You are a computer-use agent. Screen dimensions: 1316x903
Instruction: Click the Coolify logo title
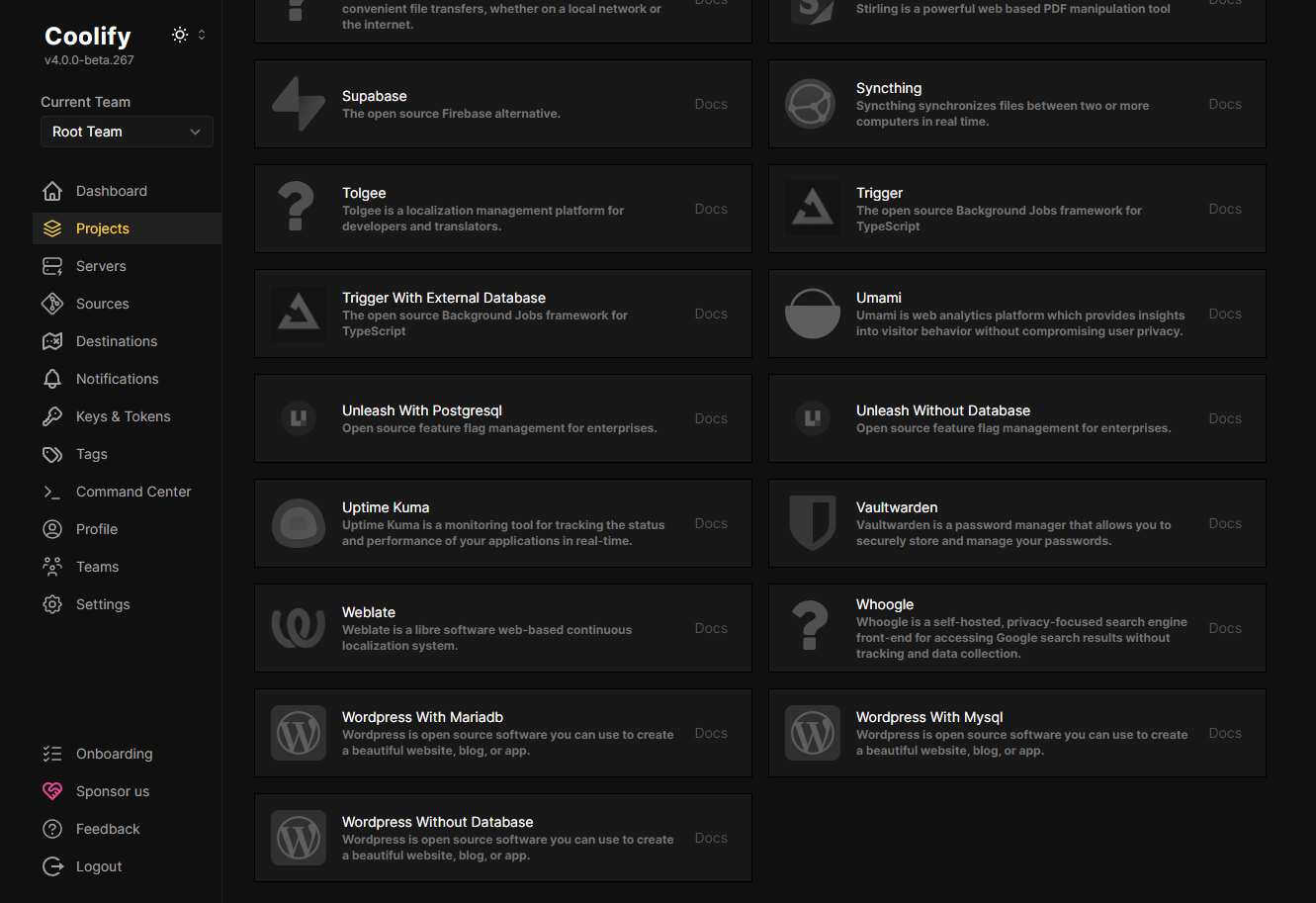(88, 37)
